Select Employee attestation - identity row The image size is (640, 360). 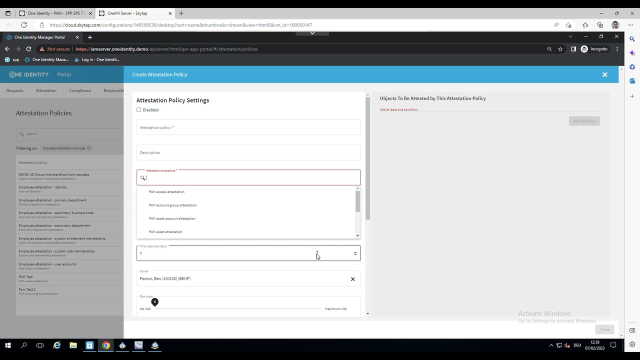pos(70,189)
